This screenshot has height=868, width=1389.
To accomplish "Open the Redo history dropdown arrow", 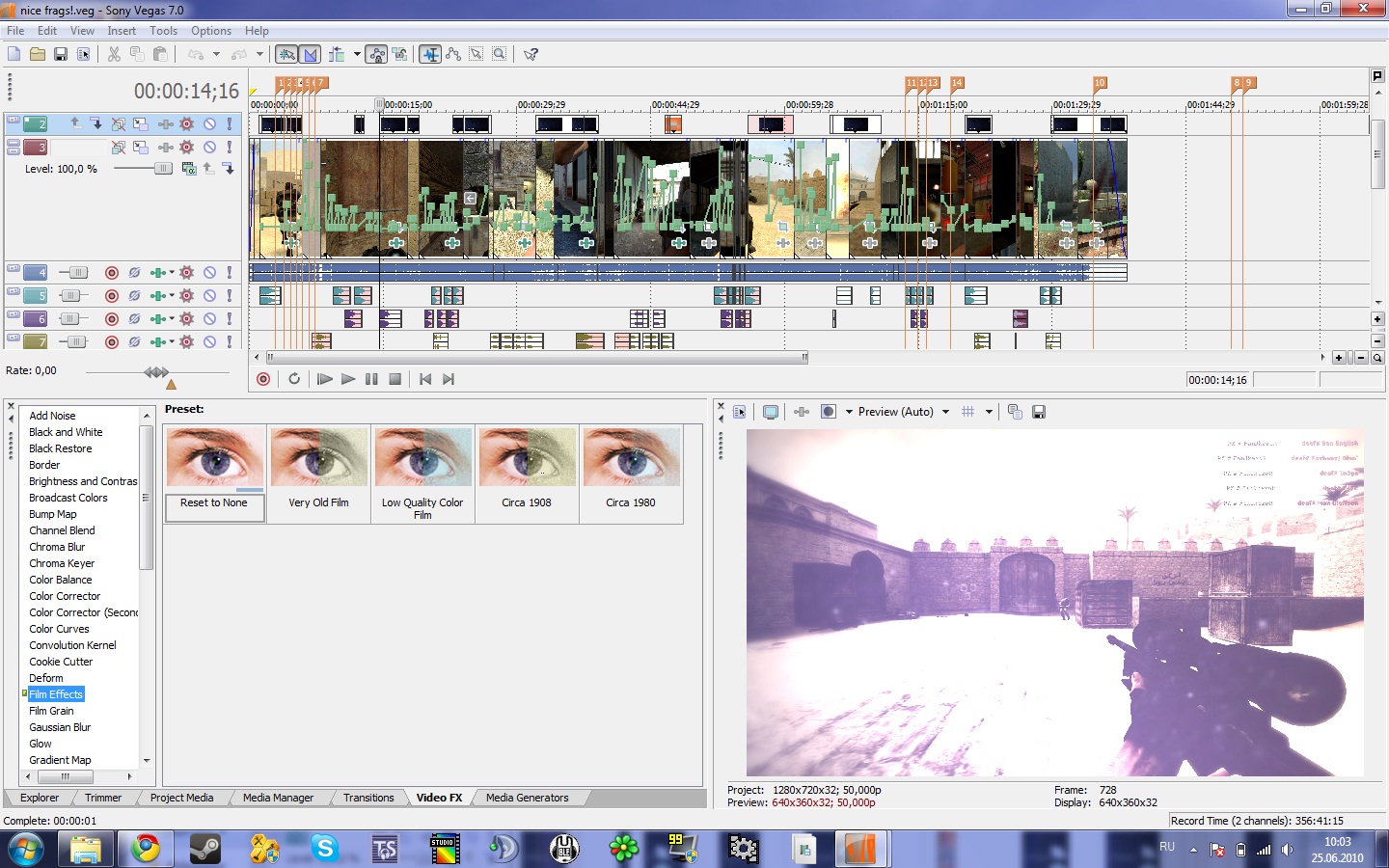I will (x=259, y=54).
